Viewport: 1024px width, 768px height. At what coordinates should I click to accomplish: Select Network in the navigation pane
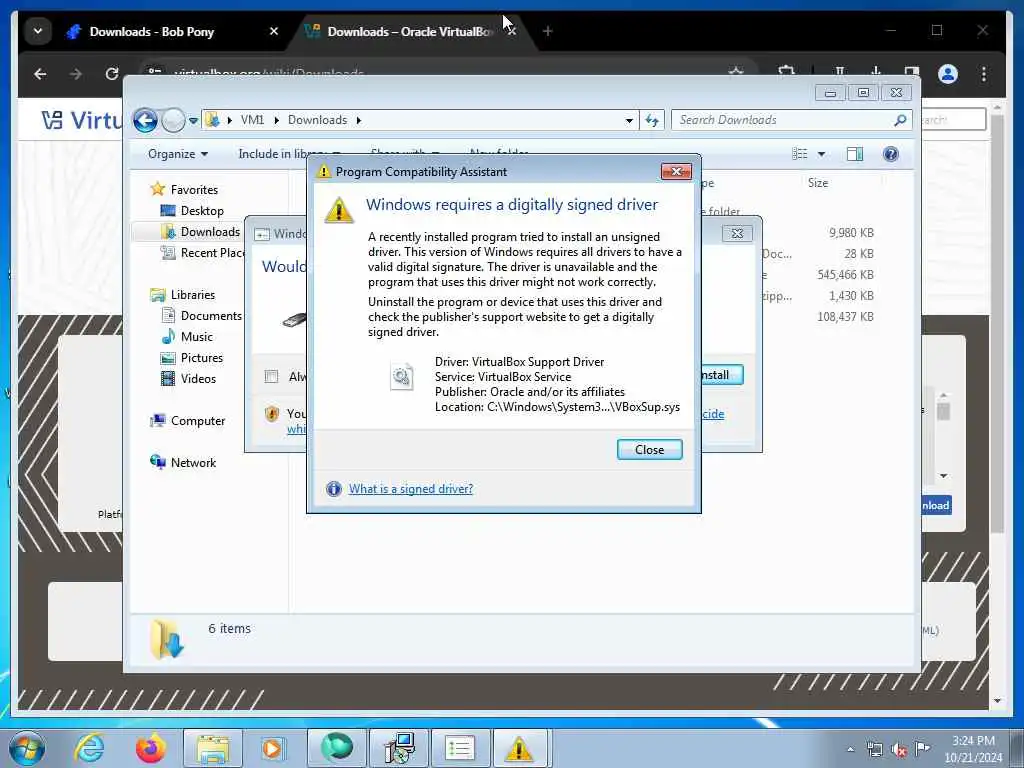pos(193,462)
